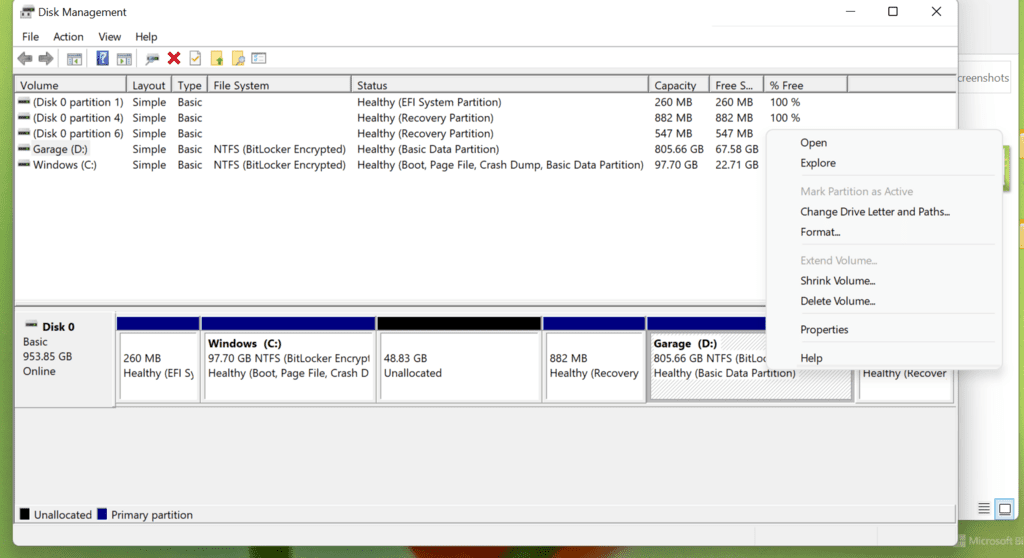This screenshot has height=558, width=1024.
Task: Click the drive icon beside Disk 0 partition 4
Action: pyautogui.click(x=24, y=118)
